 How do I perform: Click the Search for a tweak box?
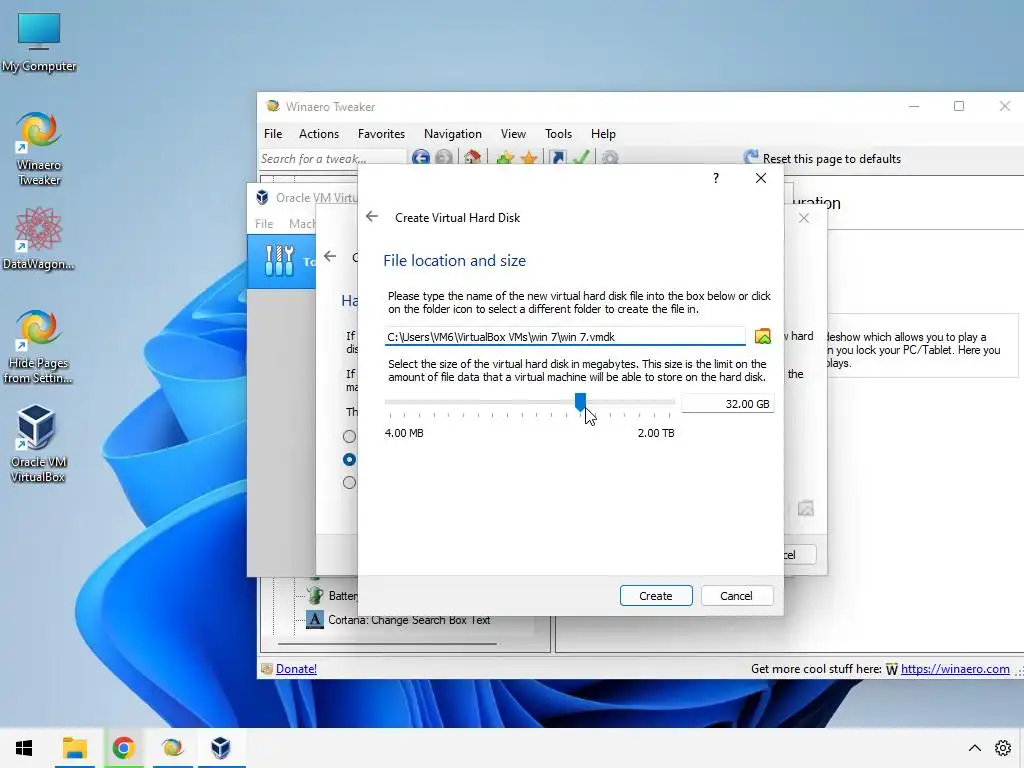tap(332, 159)
